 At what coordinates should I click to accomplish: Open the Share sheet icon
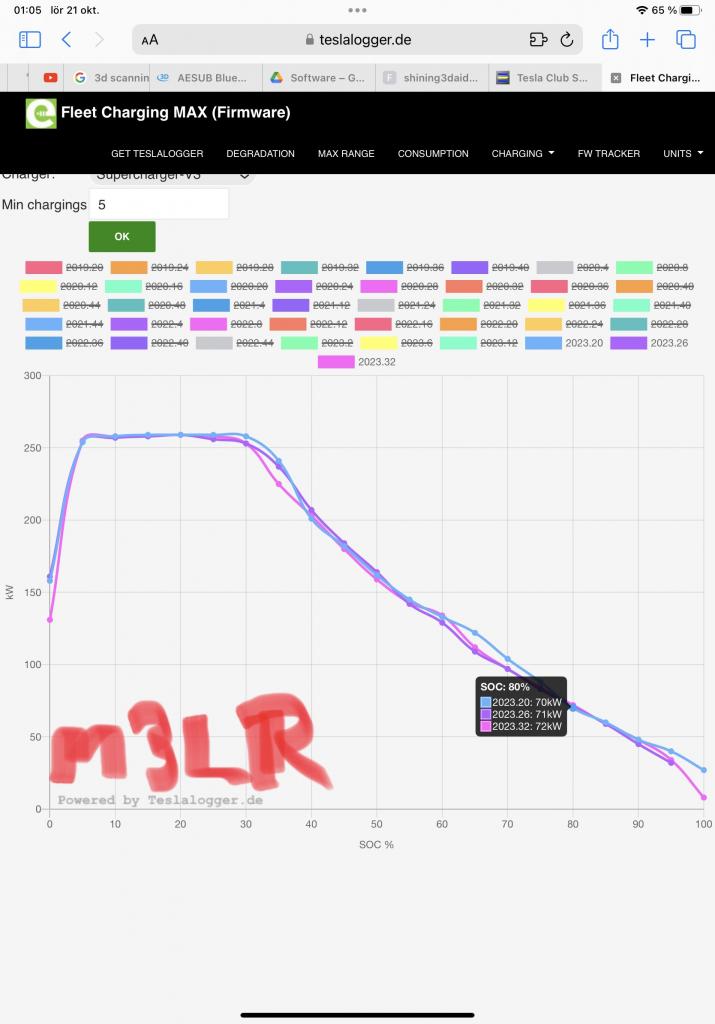610,39
